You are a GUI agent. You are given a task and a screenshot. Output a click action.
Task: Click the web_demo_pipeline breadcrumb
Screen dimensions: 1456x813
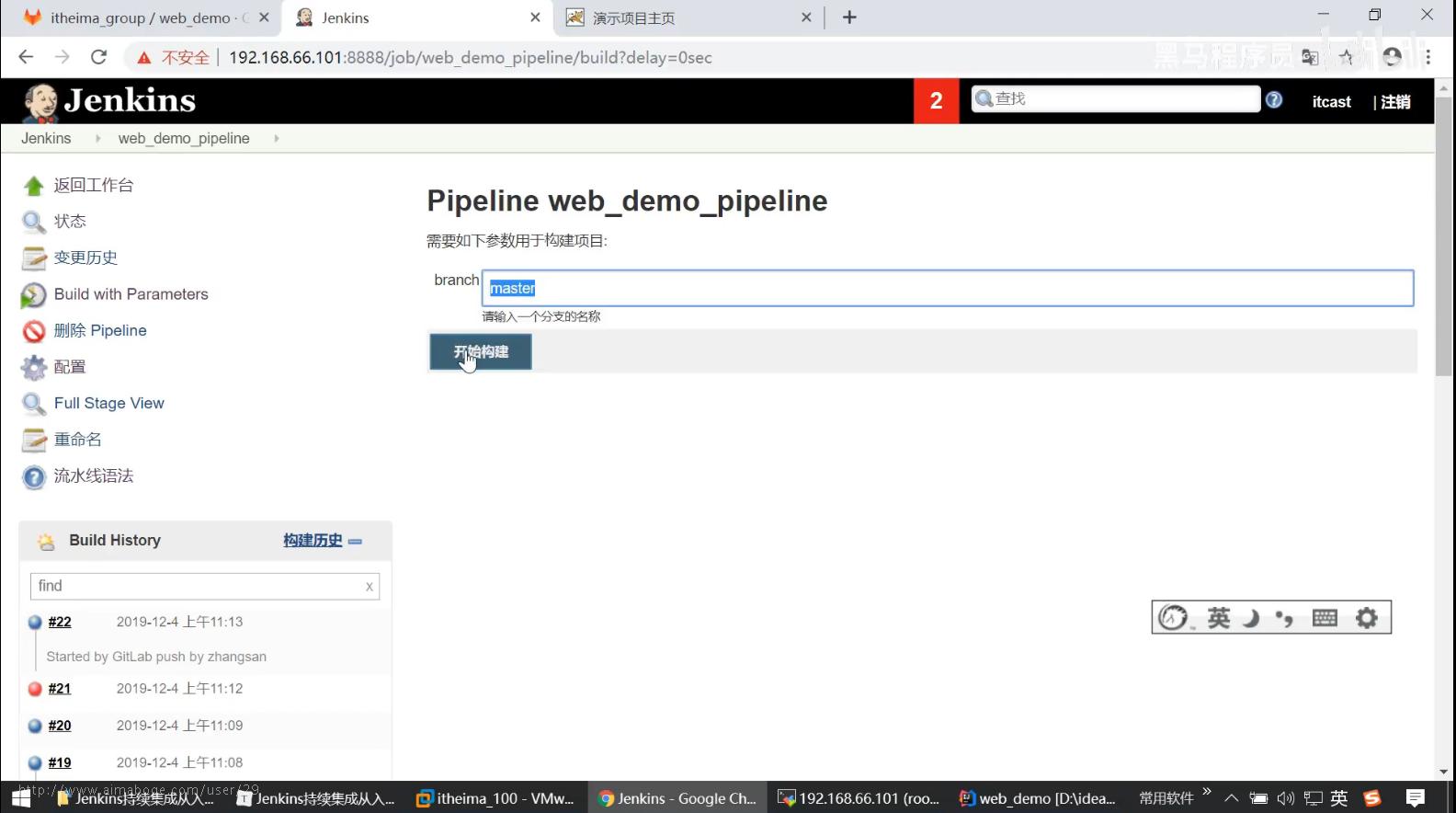tap(184, 139)
